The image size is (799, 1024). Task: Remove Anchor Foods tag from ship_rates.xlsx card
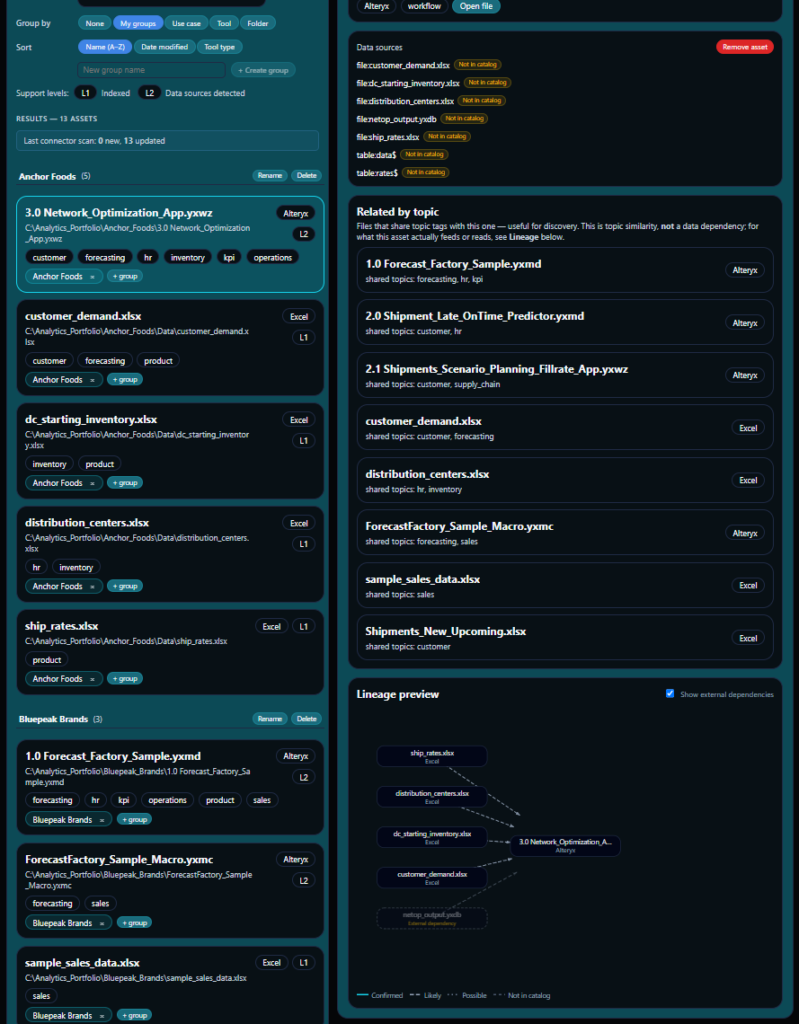coord(92,679)
